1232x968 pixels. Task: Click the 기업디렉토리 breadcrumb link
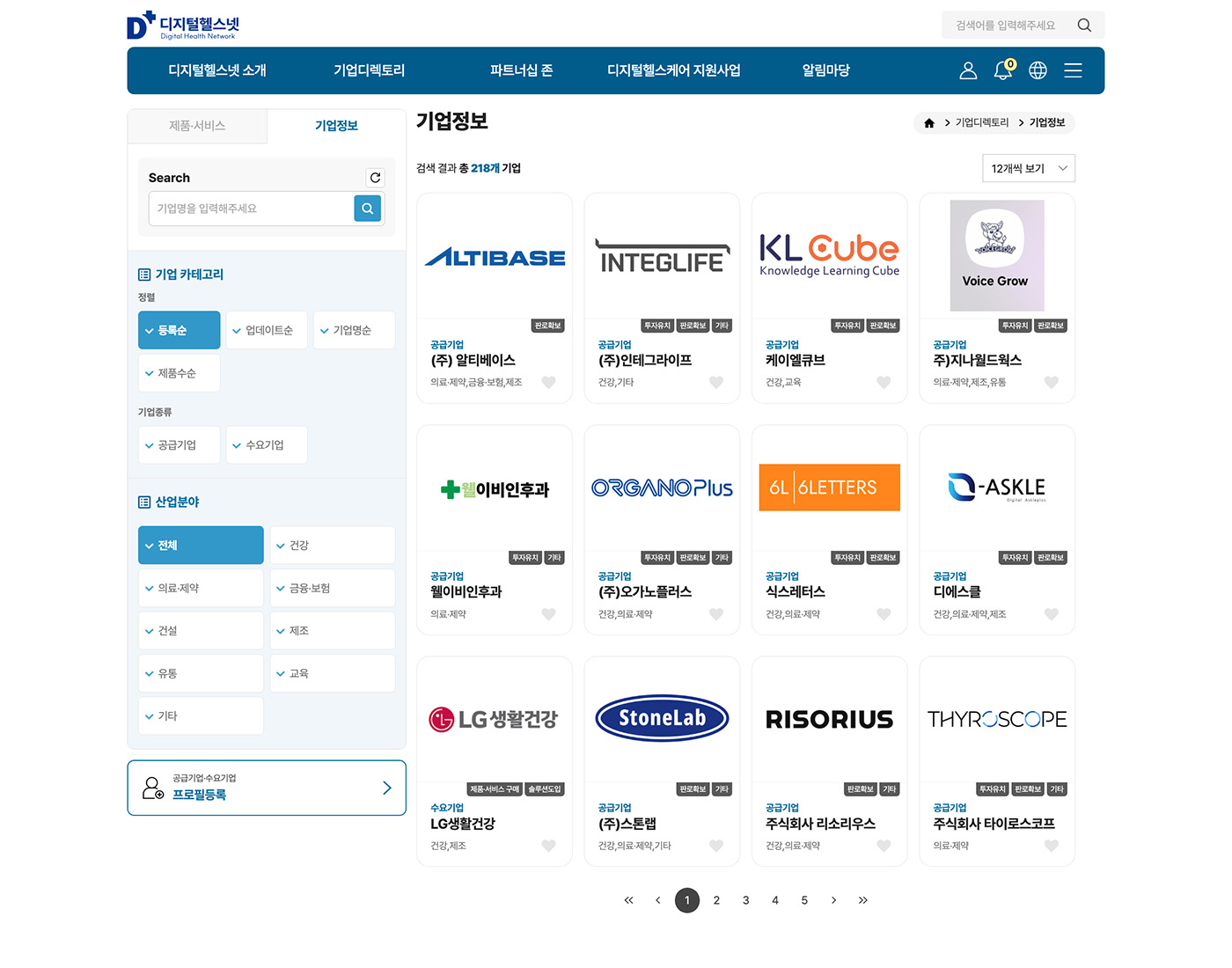981,123
